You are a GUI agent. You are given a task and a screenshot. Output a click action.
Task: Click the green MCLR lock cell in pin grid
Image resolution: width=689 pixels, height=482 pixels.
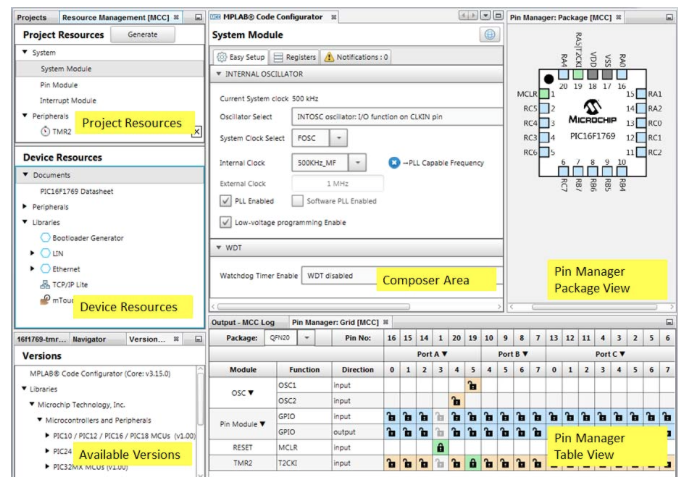441,447
